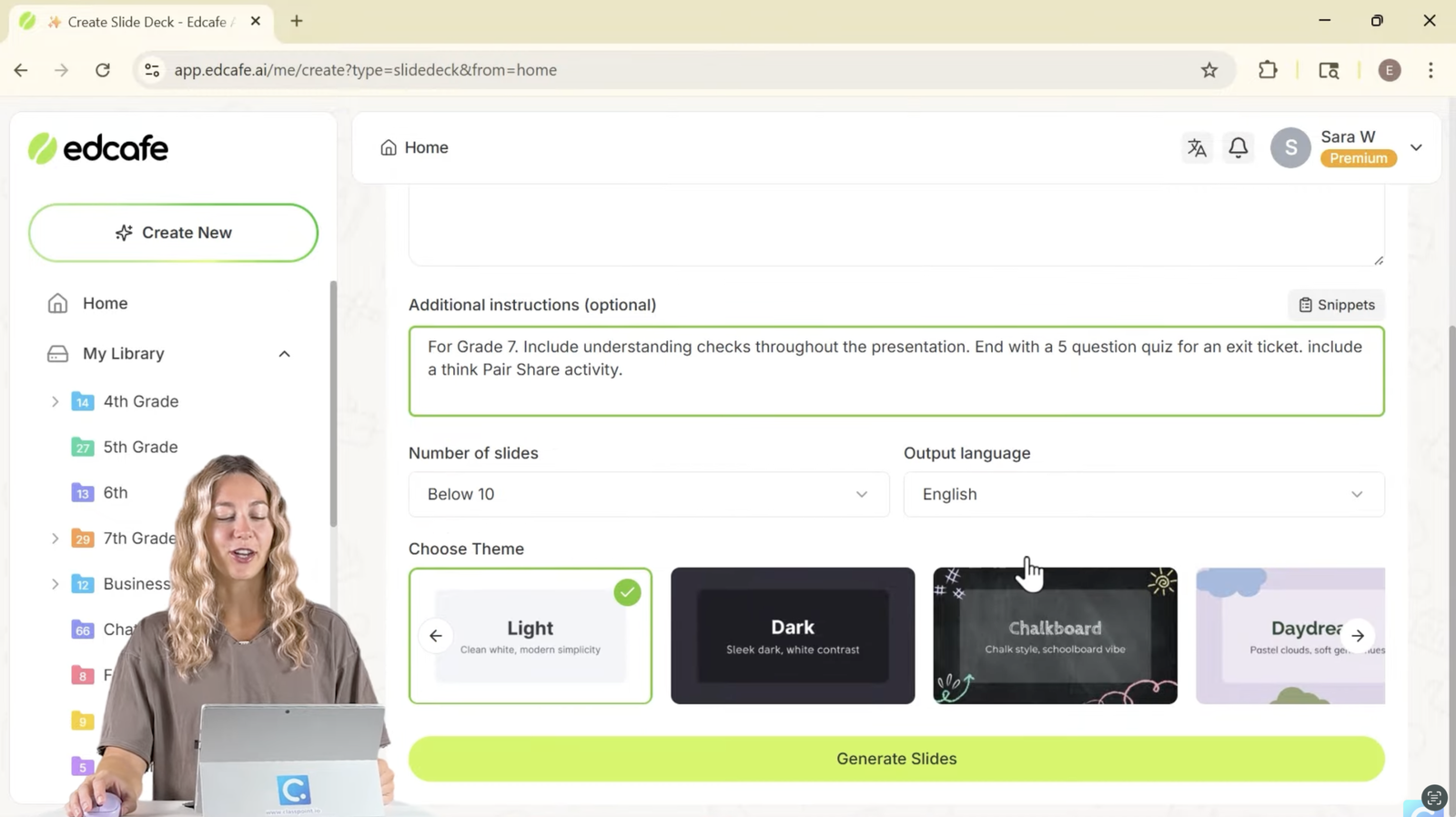Viewport: 1456px width, 817px height.
Task: Open Snippets for additional instructions
Action: [1336, 305]
